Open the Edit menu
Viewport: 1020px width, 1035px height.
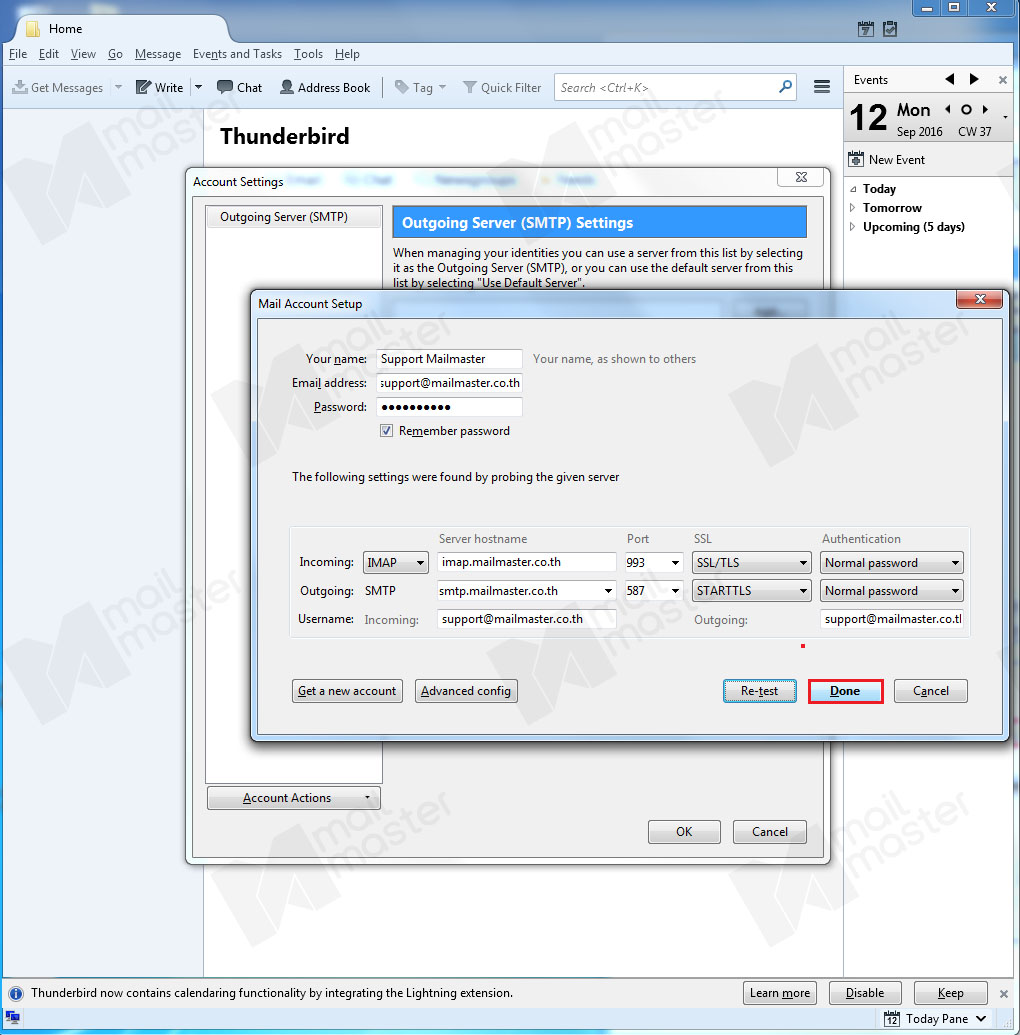point(48,54)
